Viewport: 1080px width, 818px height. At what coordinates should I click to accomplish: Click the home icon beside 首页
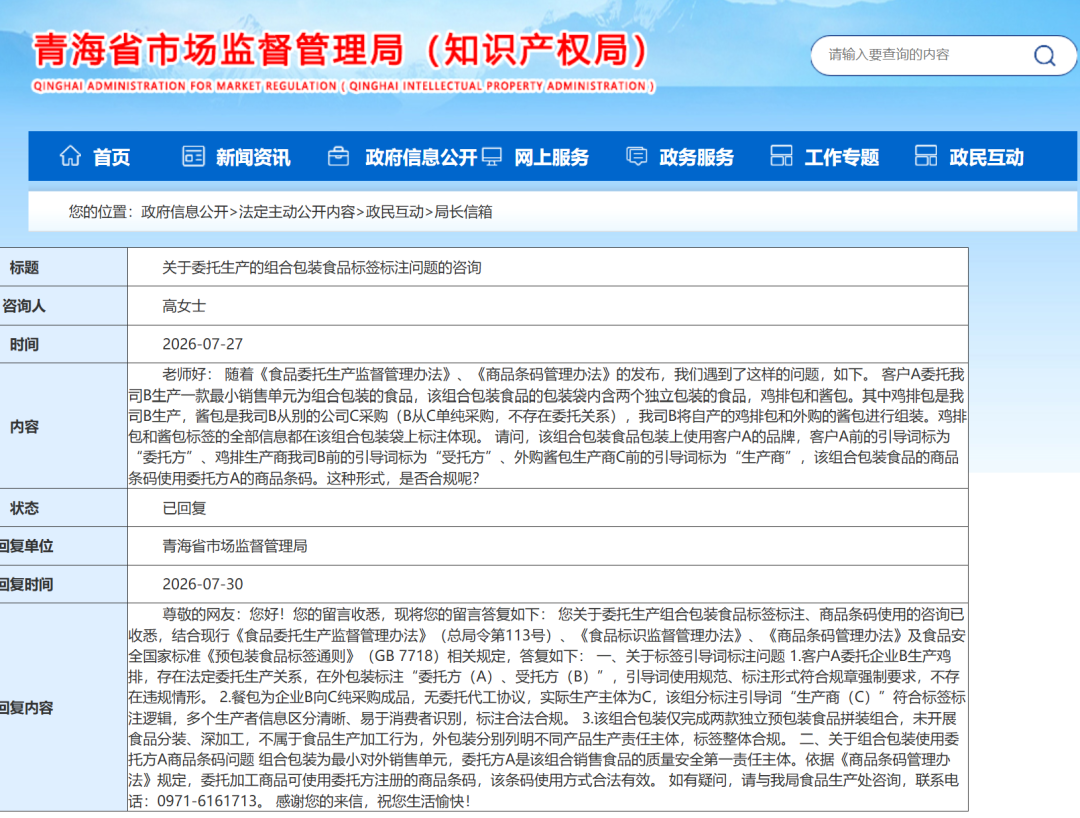point(70,156)
